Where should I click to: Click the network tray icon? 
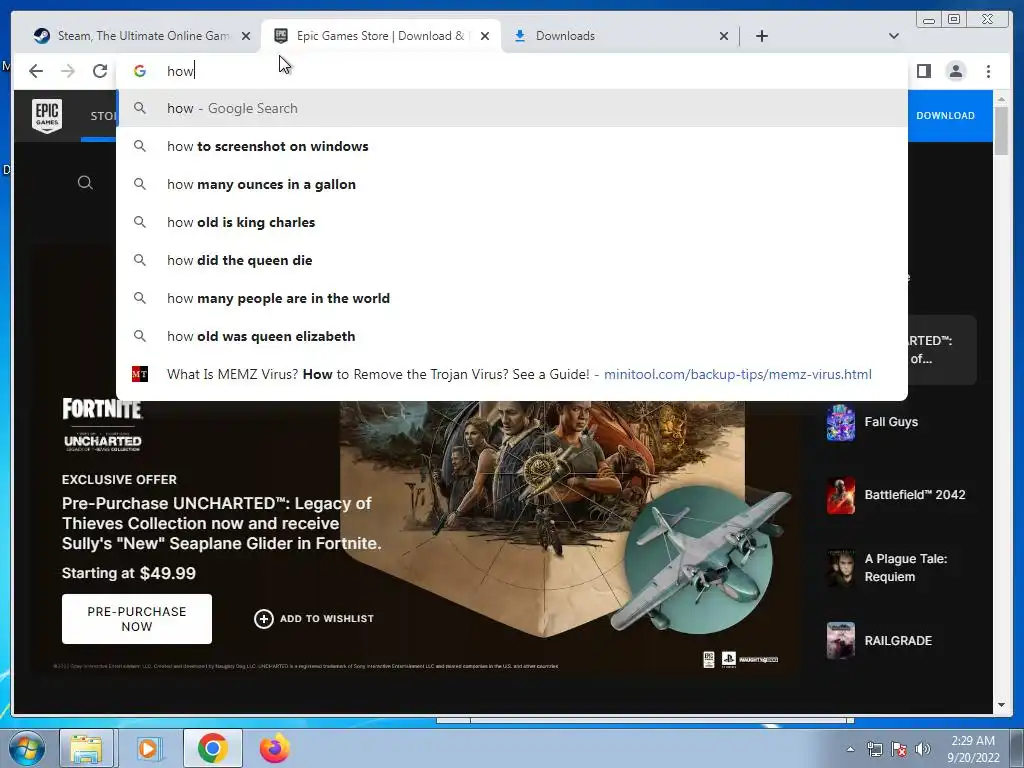point(874,749)
